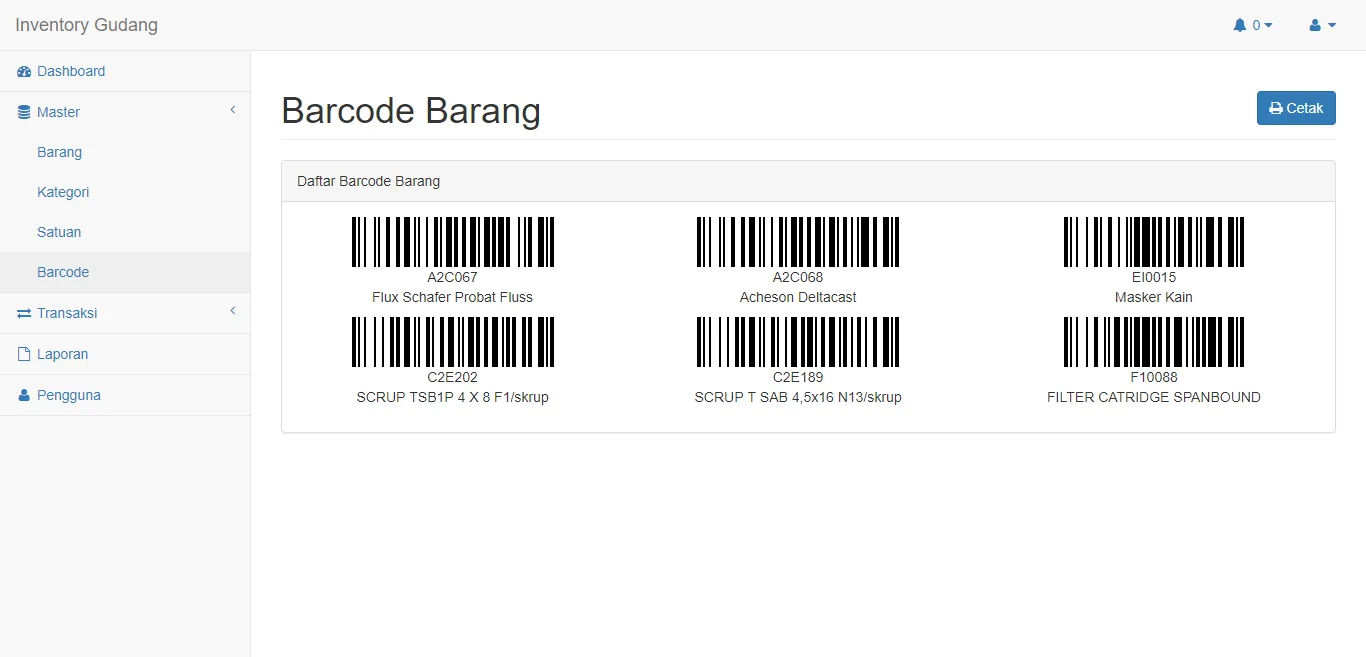Click the code label 'A2C068'
1366x657 pixels.
coord(798,278)
